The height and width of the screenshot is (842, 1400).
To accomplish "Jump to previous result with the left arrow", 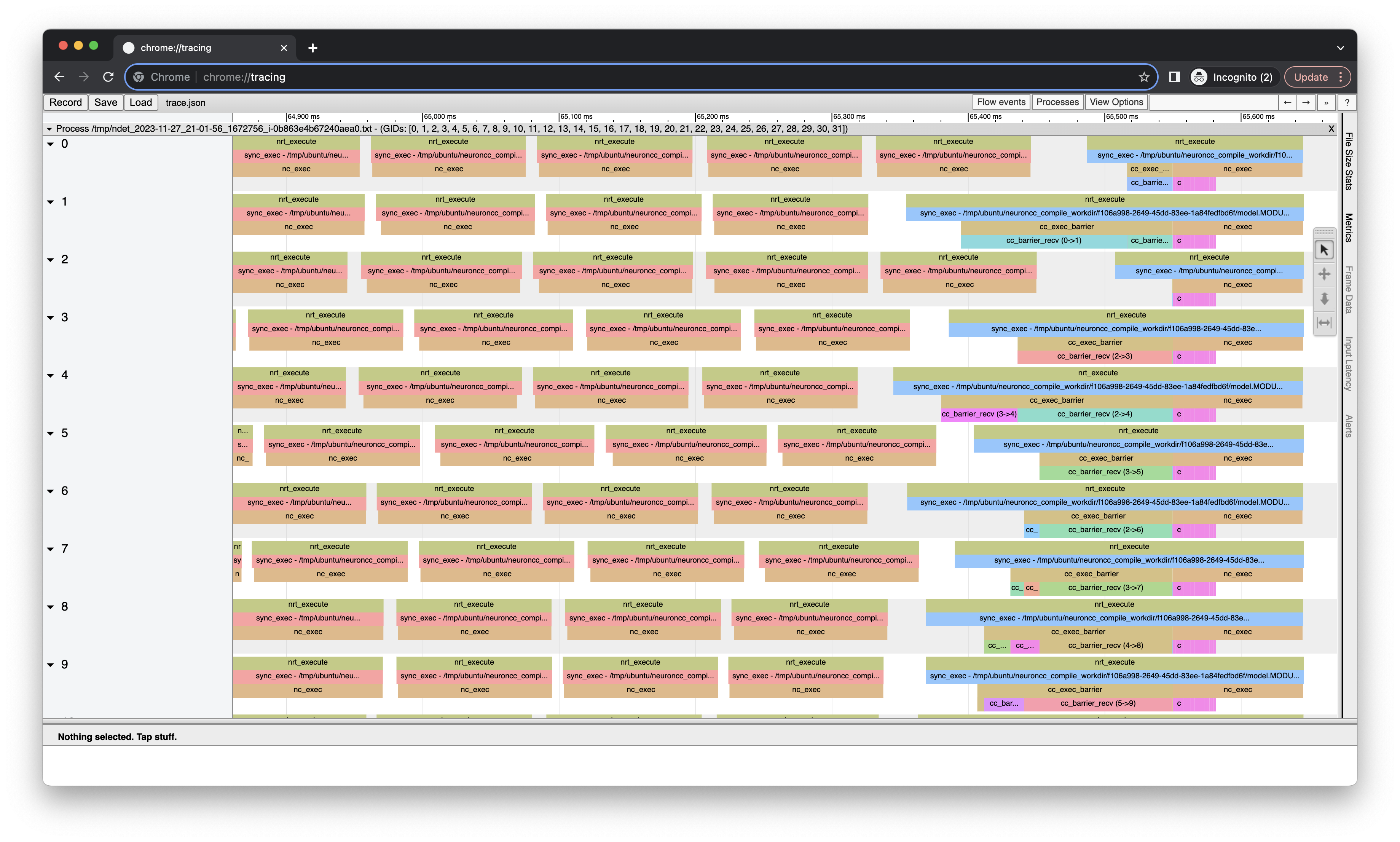I will coord(1288,102).
